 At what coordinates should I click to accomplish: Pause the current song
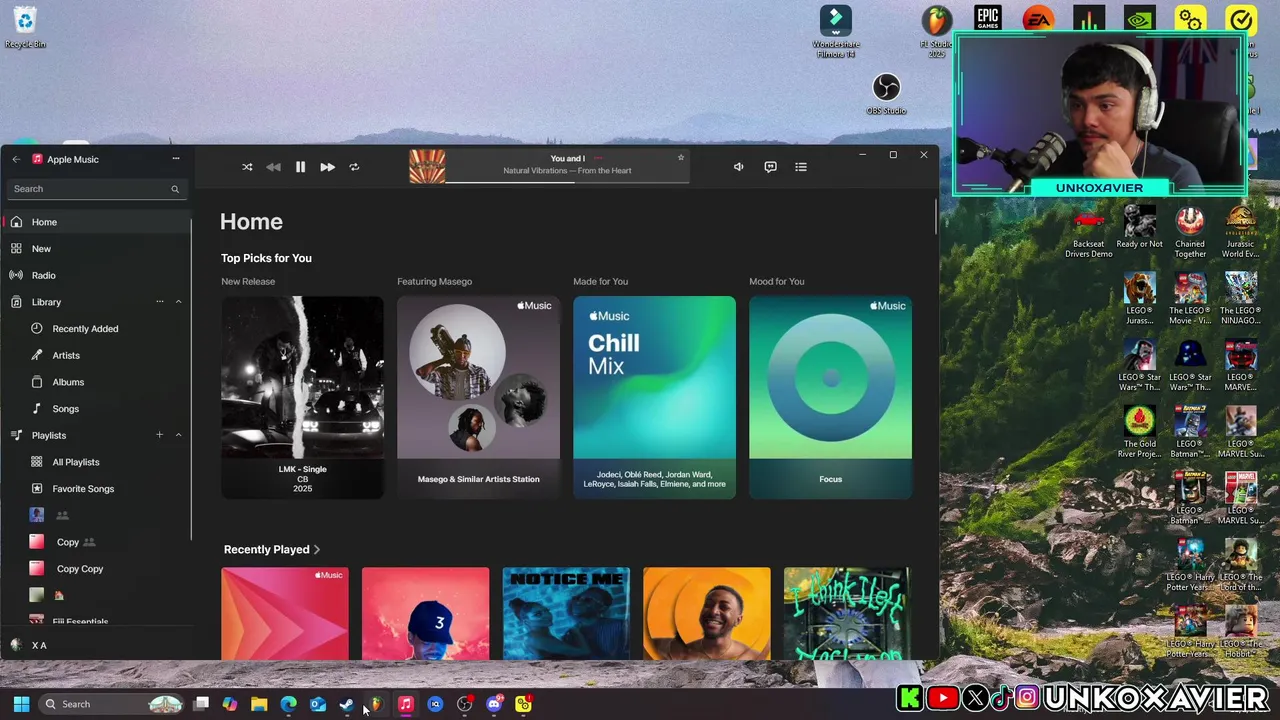coord(300,167)
